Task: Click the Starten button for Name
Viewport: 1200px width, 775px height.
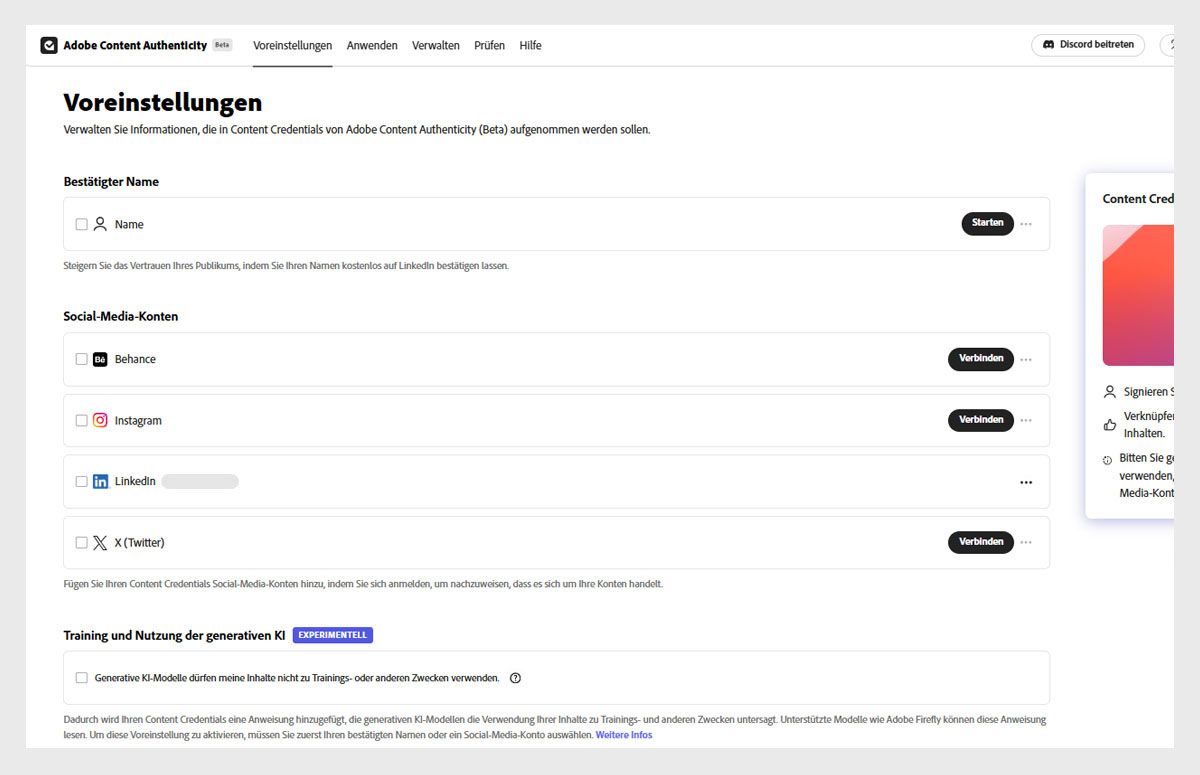Action: point(988,223)
